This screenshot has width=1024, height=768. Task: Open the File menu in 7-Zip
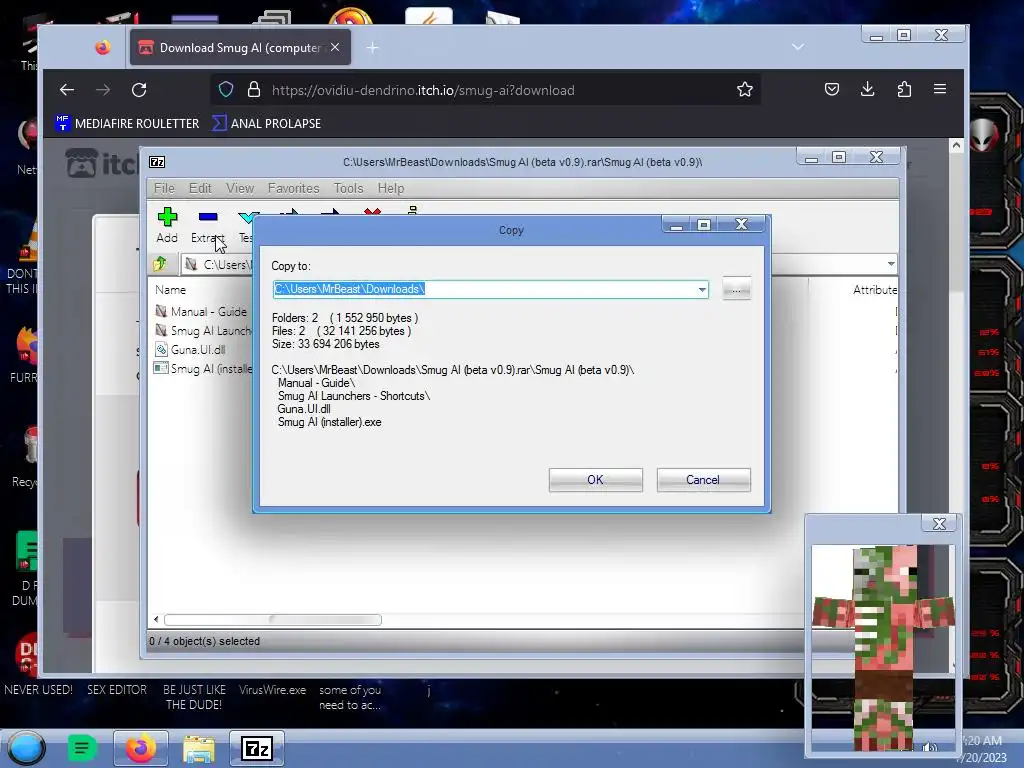point(164,188)
